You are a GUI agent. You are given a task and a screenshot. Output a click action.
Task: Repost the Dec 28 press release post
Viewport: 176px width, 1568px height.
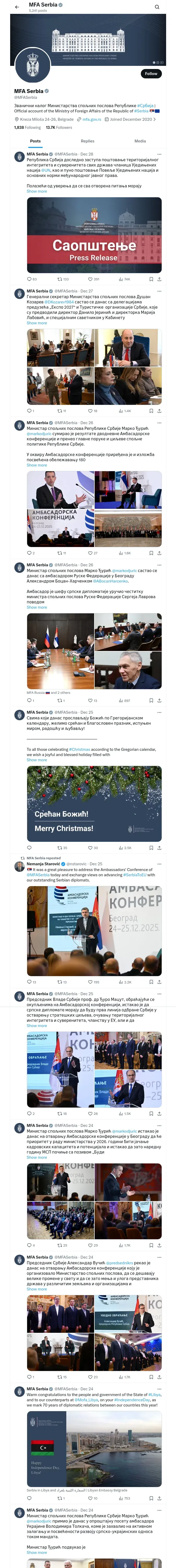[x=63, y=279]
